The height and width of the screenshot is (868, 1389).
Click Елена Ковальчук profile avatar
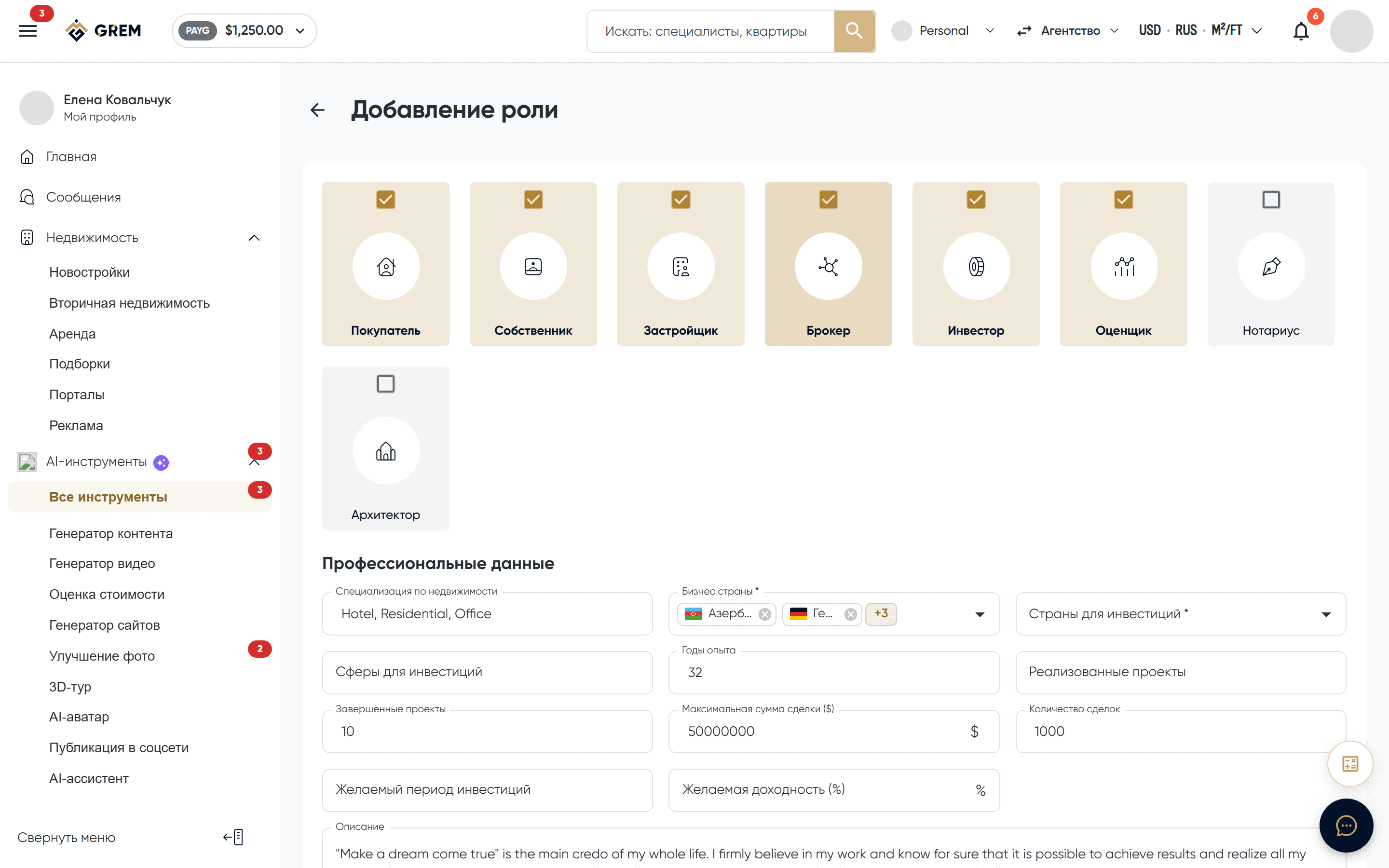(x=37, y=108)
